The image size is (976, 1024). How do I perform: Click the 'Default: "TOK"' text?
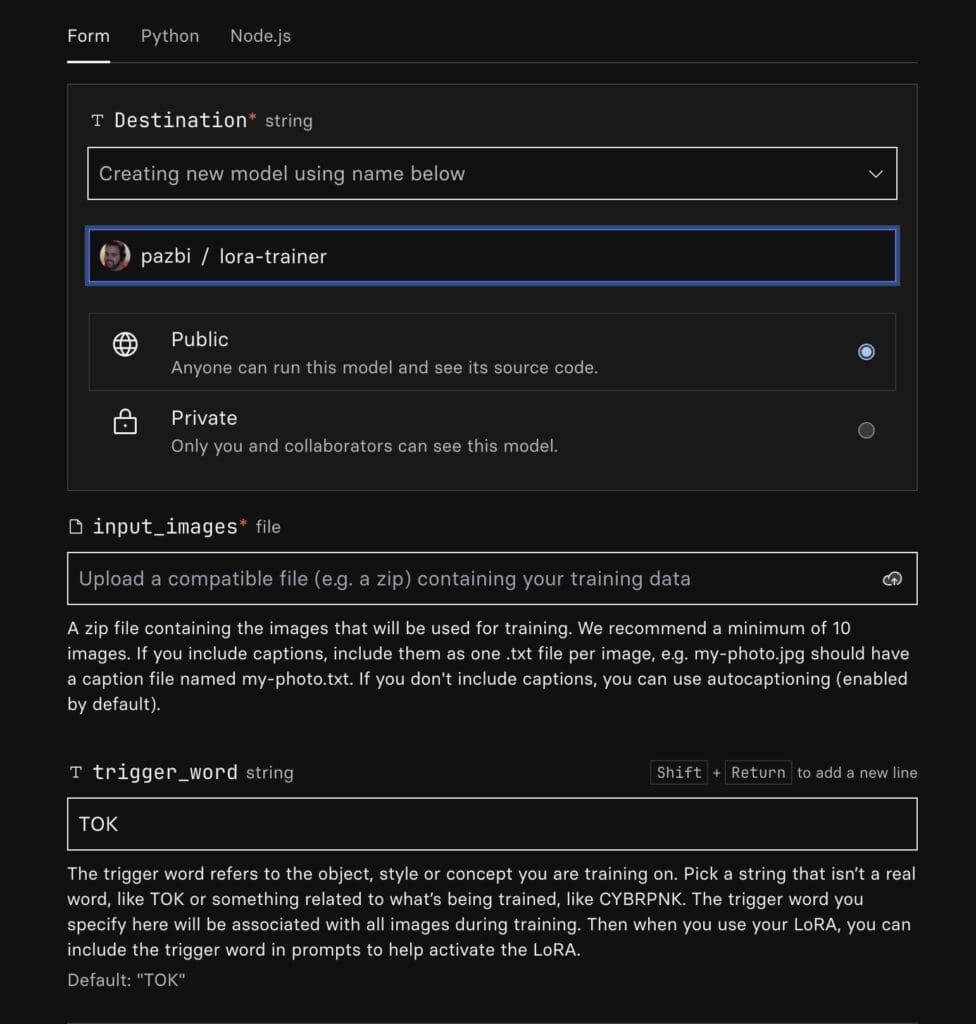pyautogui.click(x=126, y=980)
